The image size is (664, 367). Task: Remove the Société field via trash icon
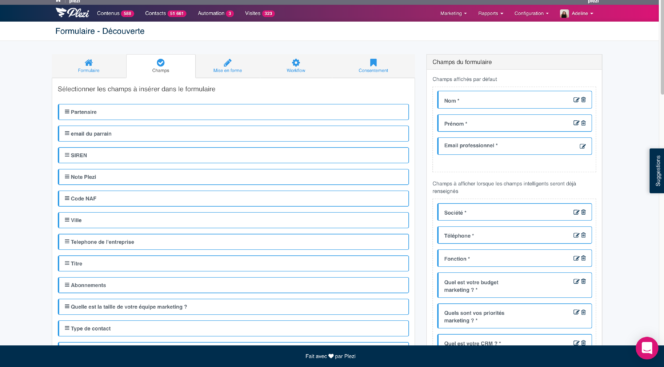[583, 212]
